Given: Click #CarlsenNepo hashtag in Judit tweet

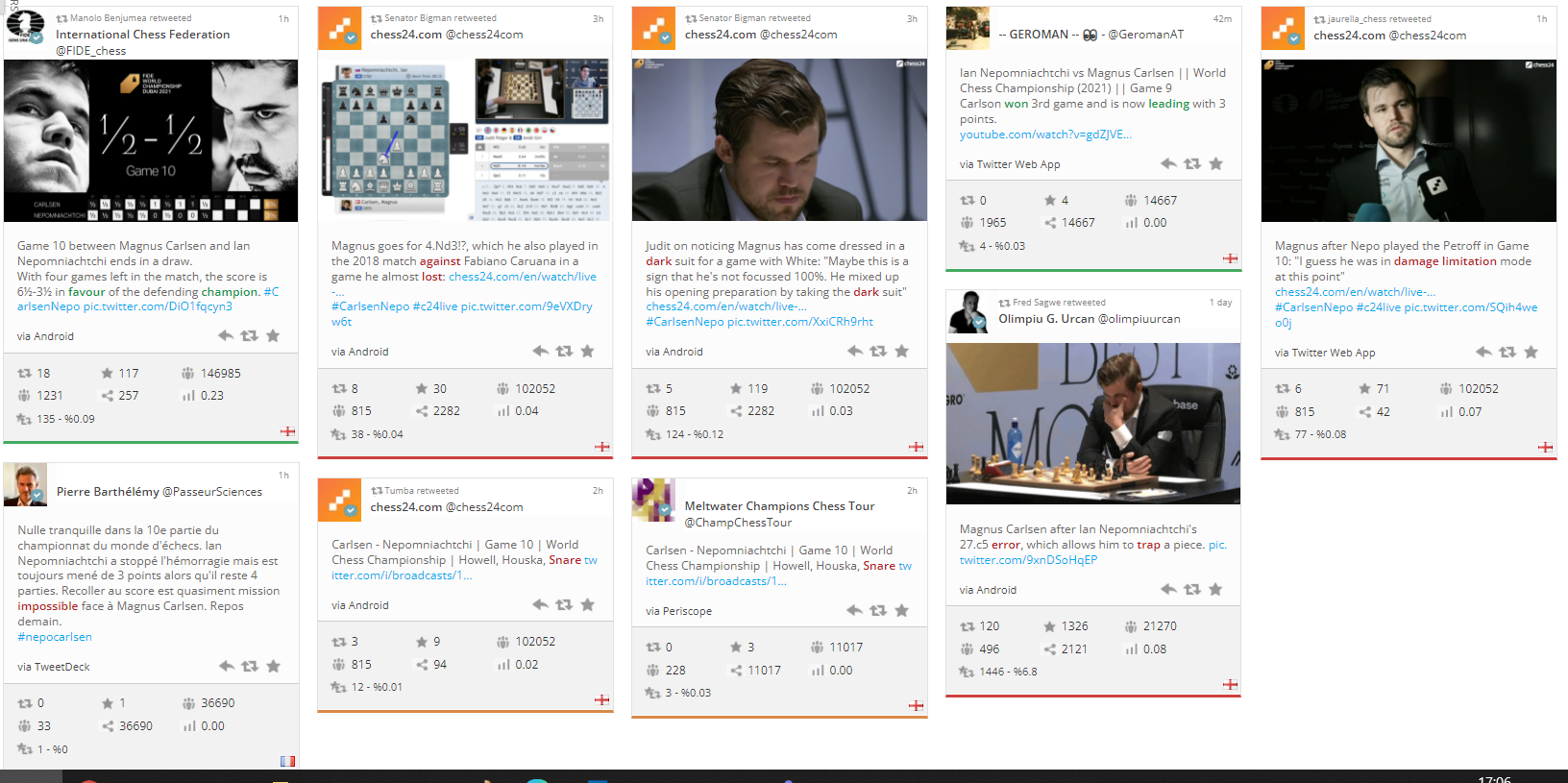Looking at the screenshot, I should click(x=685, y=322).
